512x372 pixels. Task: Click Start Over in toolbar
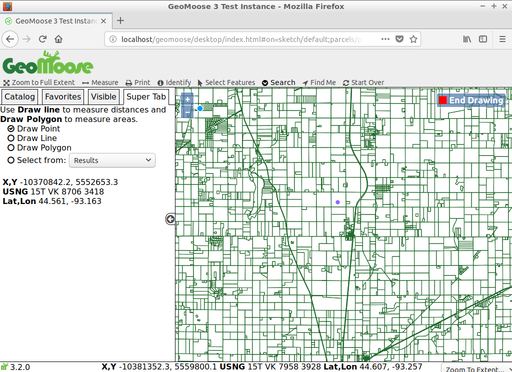point(363,82)
